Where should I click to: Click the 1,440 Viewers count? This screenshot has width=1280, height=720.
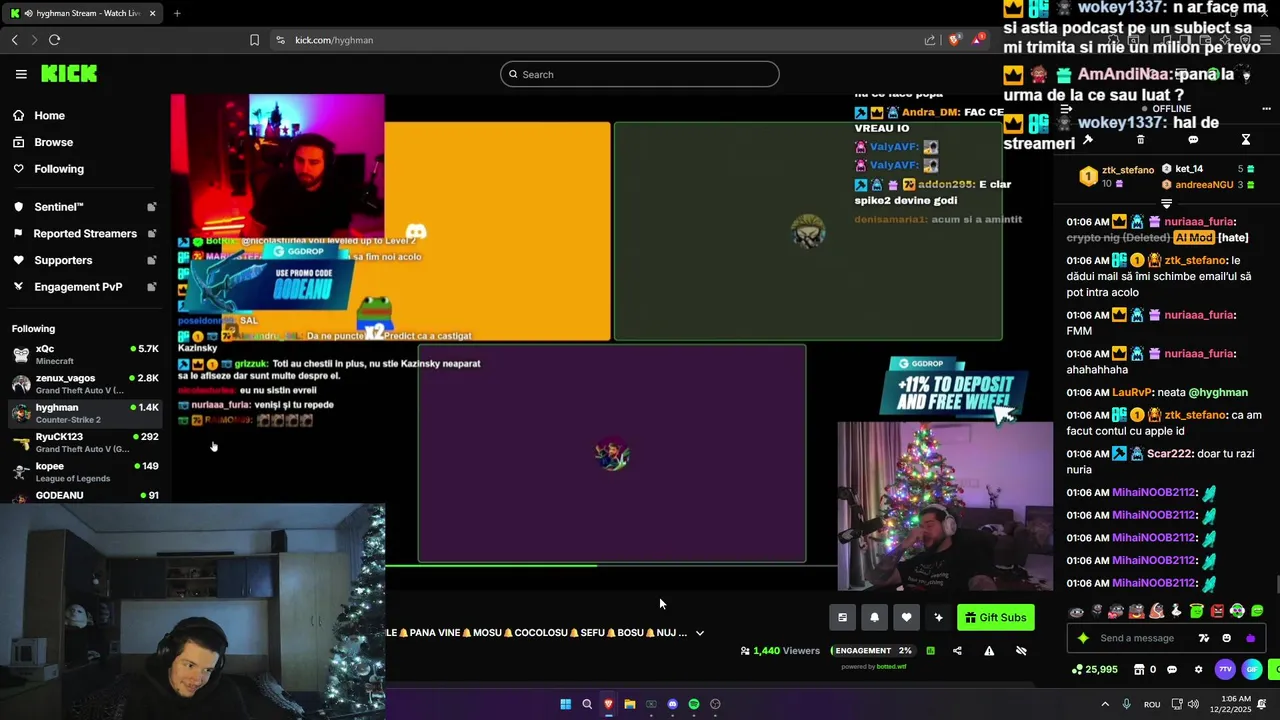(x=780, y=651)
